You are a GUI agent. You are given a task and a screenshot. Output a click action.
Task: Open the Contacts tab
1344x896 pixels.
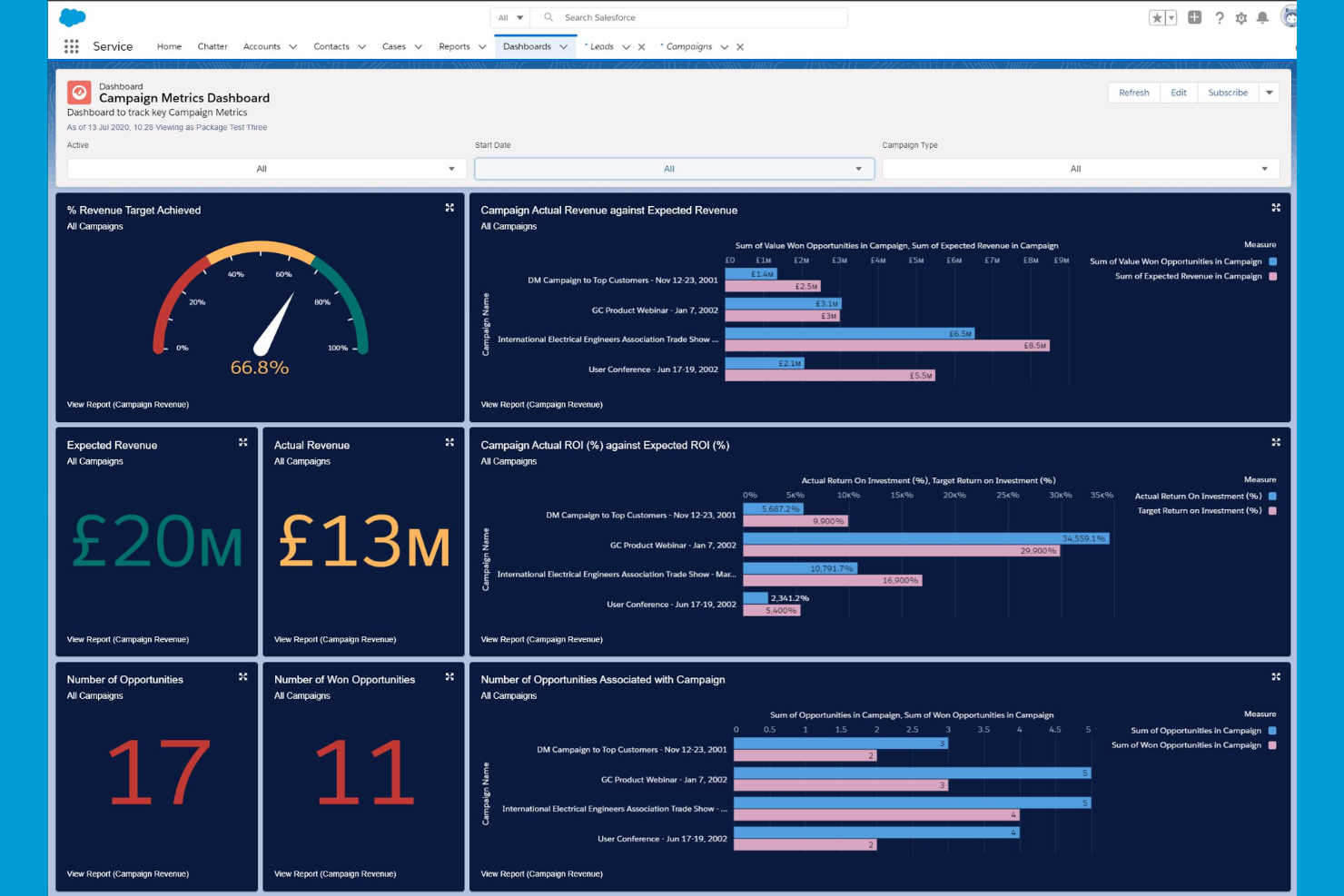pos(331,46)
